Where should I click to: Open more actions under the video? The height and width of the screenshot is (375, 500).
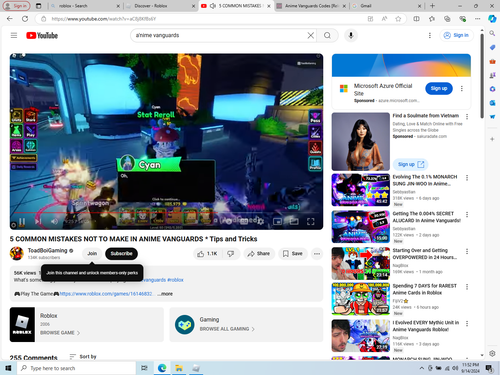coord(317,254)
